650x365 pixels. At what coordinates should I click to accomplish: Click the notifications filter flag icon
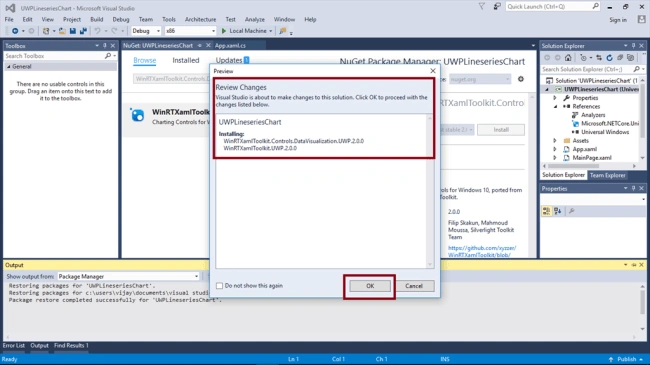click(482, 6)
